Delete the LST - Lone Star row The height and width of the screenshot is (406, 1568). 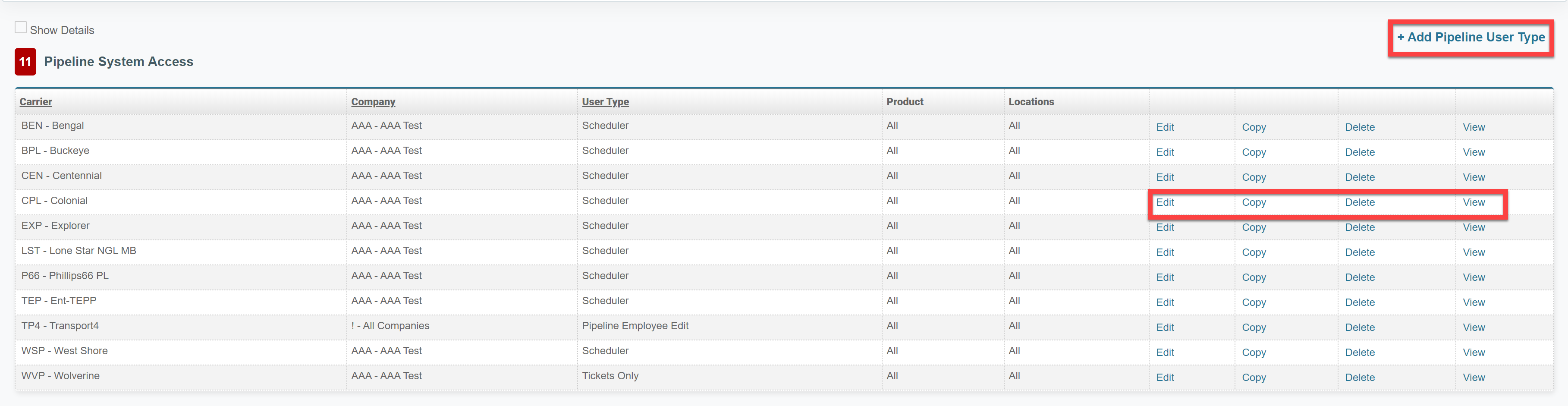tap(1359, 252)
